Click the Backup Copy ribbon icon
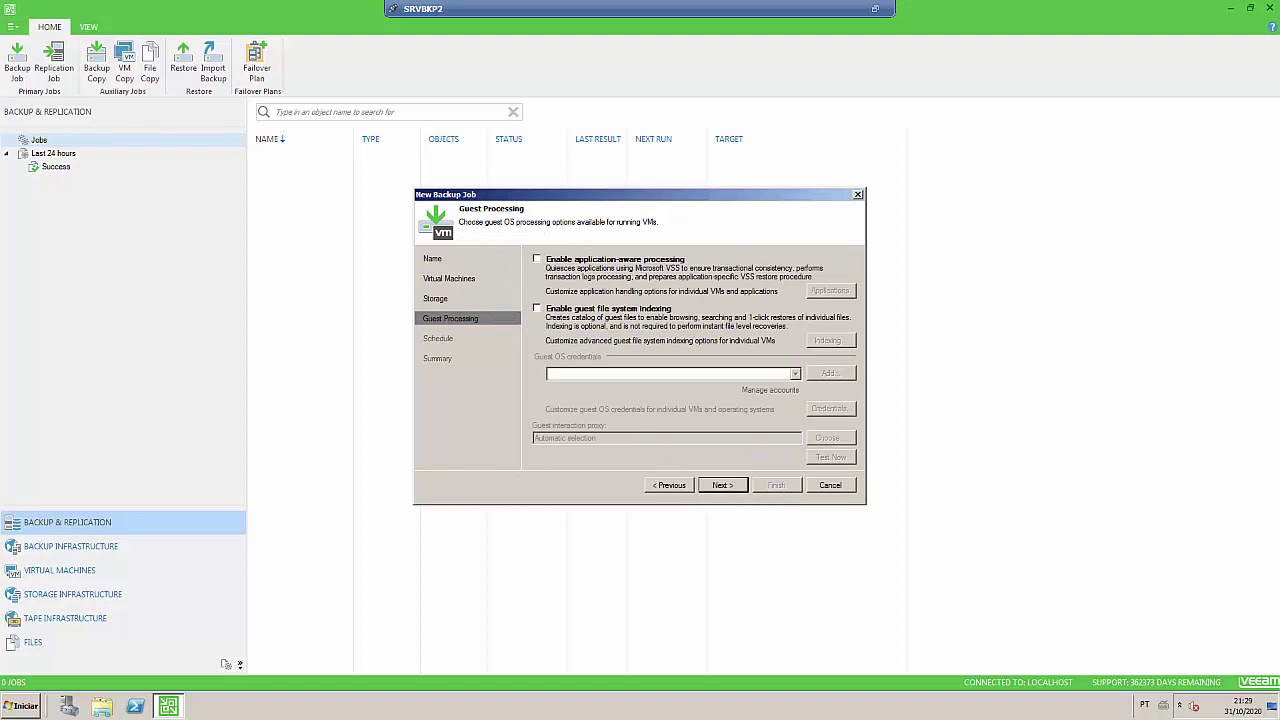1280x720 pixels. [96, 62]
